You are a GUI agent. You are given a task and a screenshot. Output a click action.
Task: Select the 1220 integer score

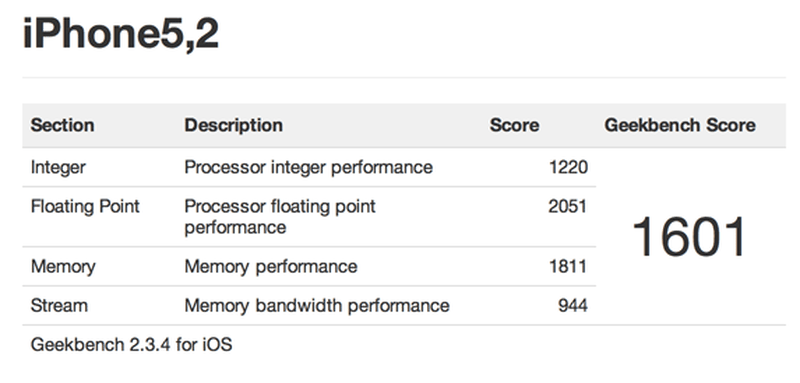click(x=568, y=167)
